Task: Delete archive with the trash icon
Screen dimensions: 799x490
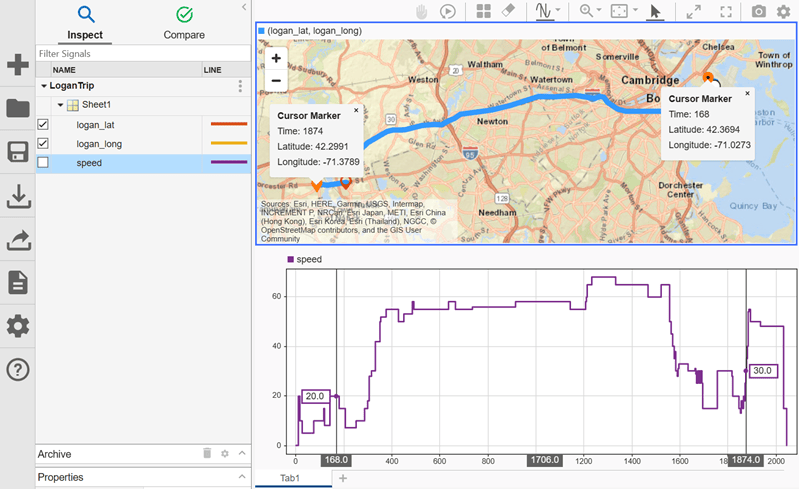Action: click(207, 453)
